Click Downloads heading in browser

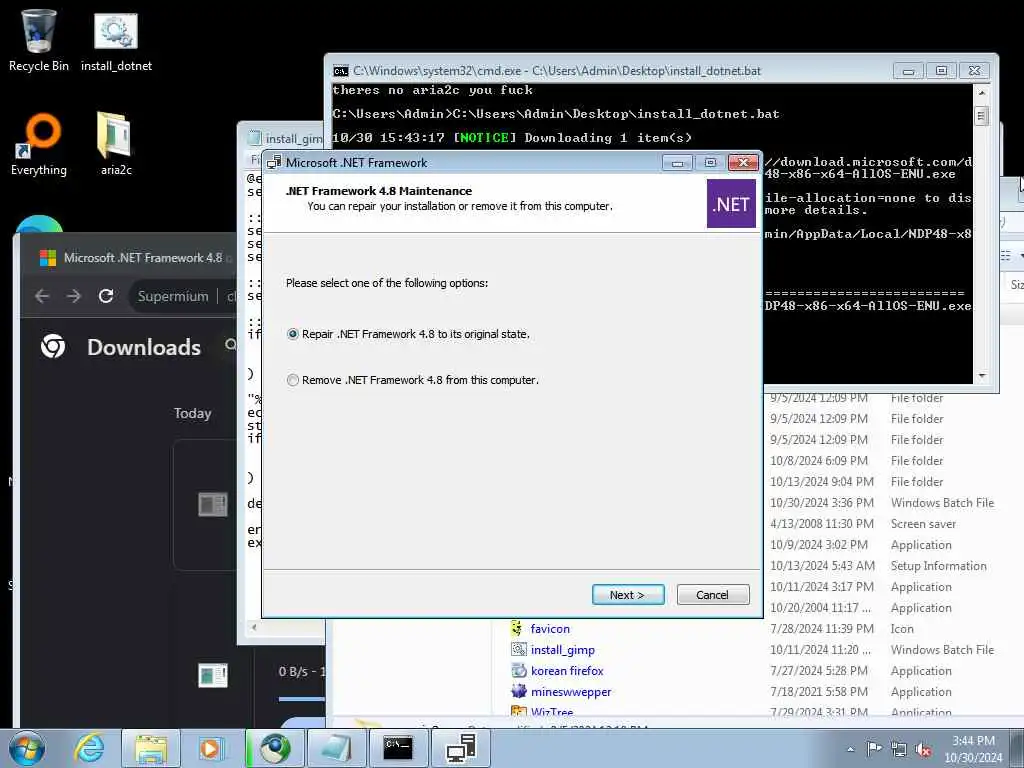click(x=144, y=347)
